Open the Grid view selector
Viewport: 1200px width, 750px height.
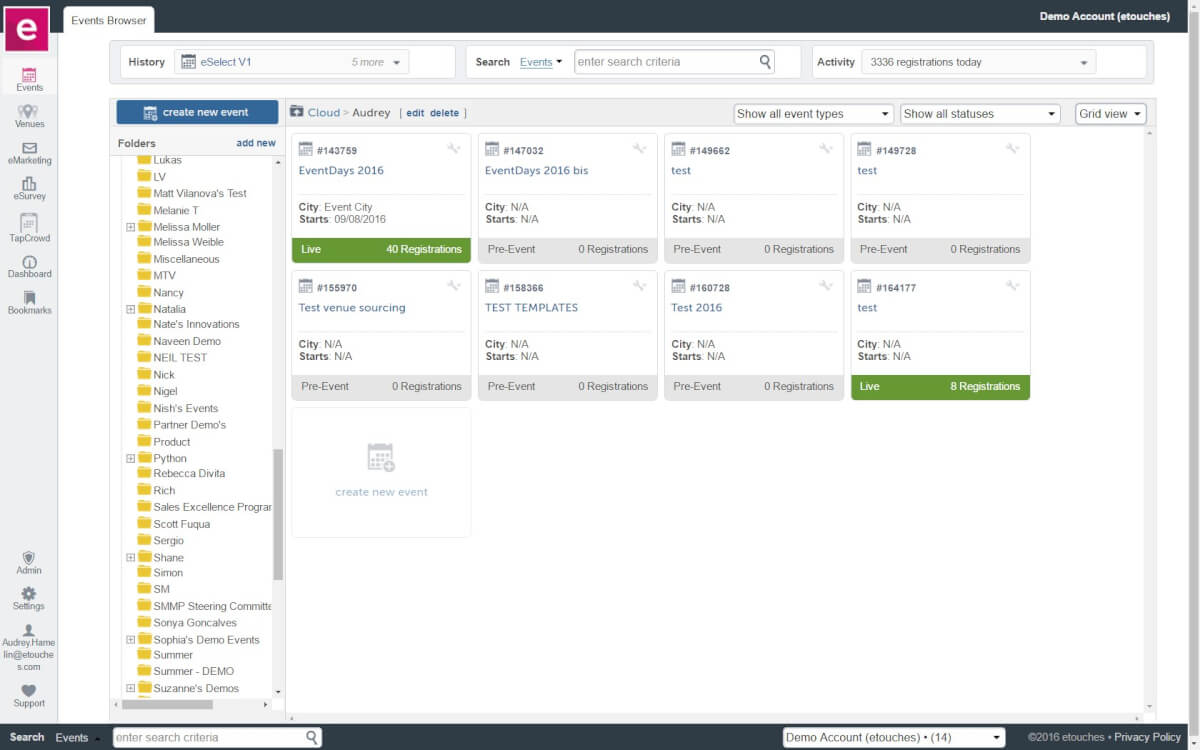[1109, 113]
